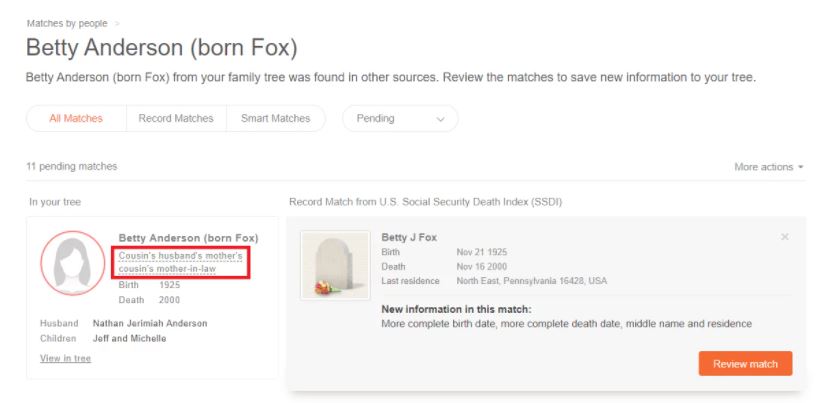Open the Smart Matches tab

point(275,118)
